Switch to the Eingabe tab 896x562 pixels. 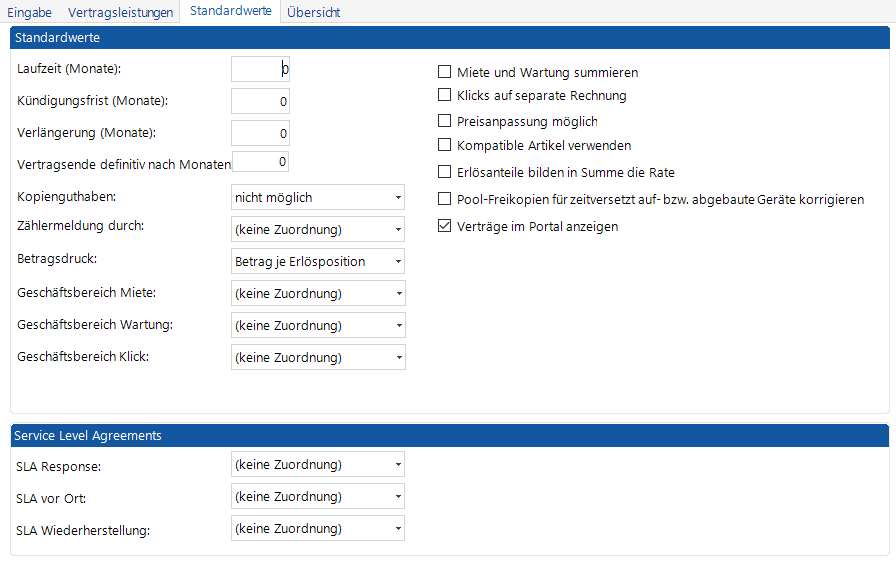point(30,12)
